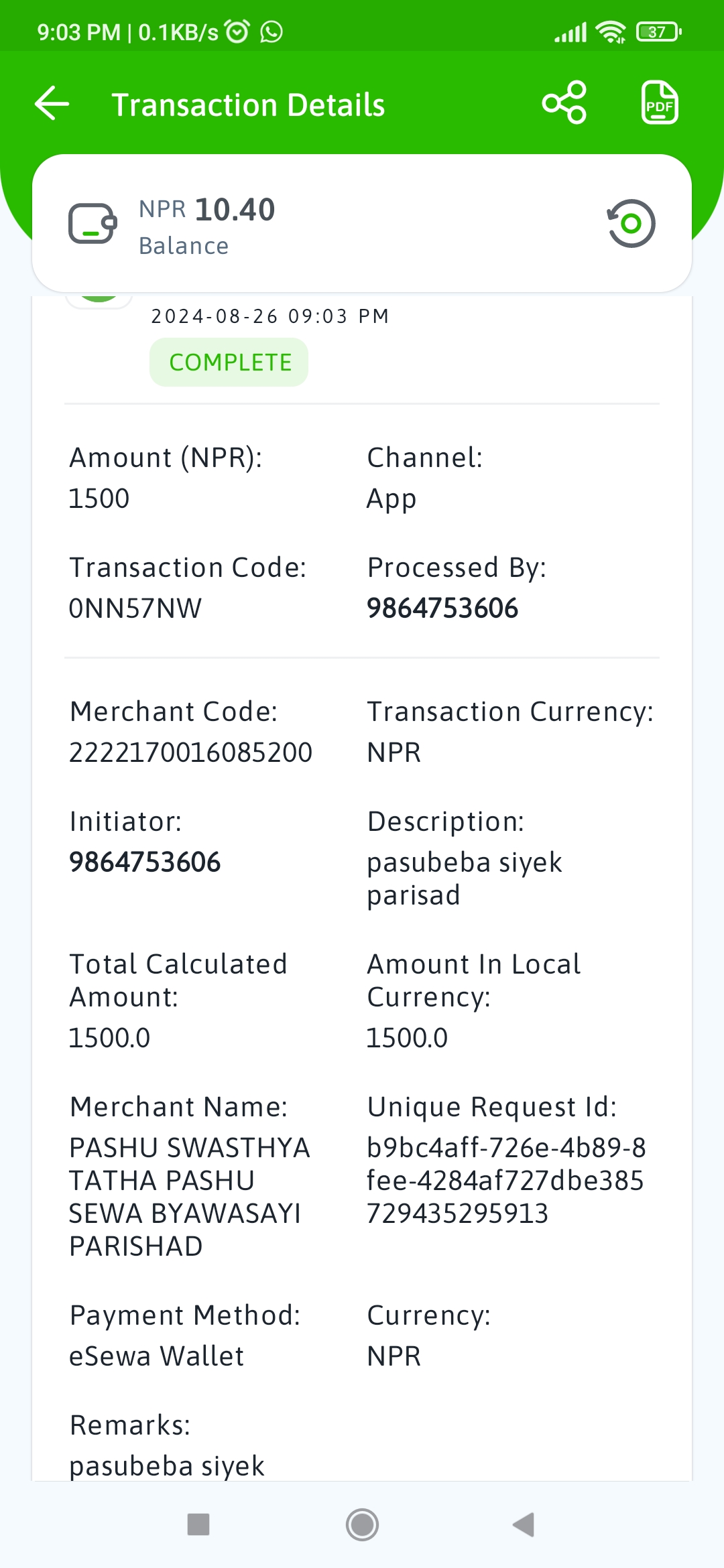
Task: Tap the Unique Request Id value
Action: [506, 1181]
